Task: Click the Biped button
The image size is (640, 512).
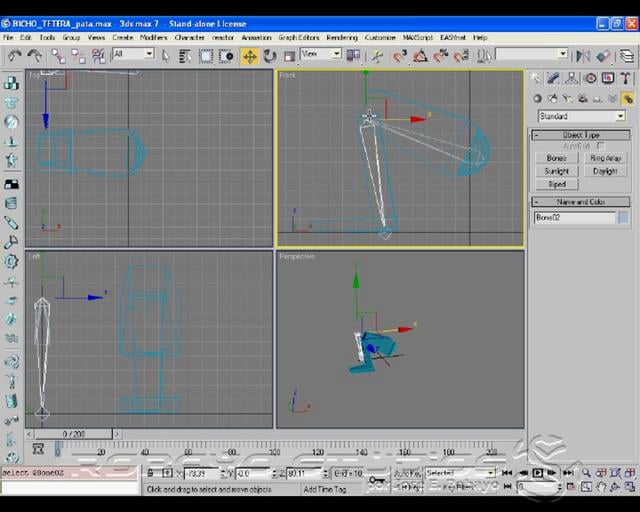Action: pos(557,184)
